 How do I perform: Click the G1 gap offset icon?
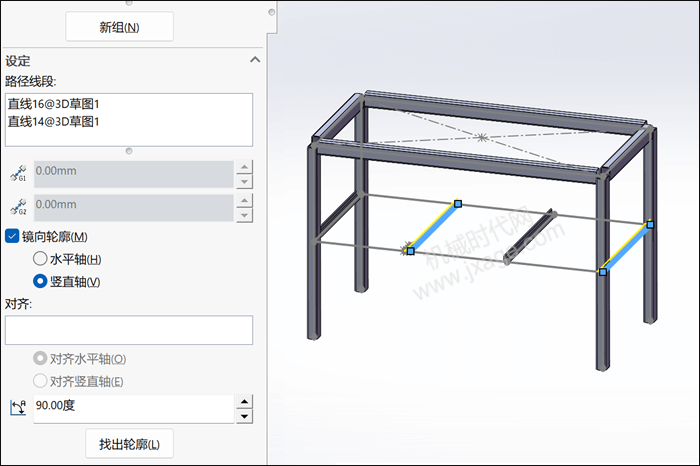click(x=18, y=173)
